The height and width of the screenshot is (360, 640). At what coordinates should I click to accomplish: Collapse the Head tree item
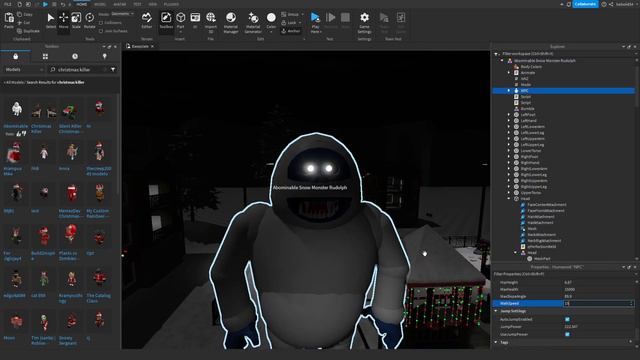click(x=509, y=199)
